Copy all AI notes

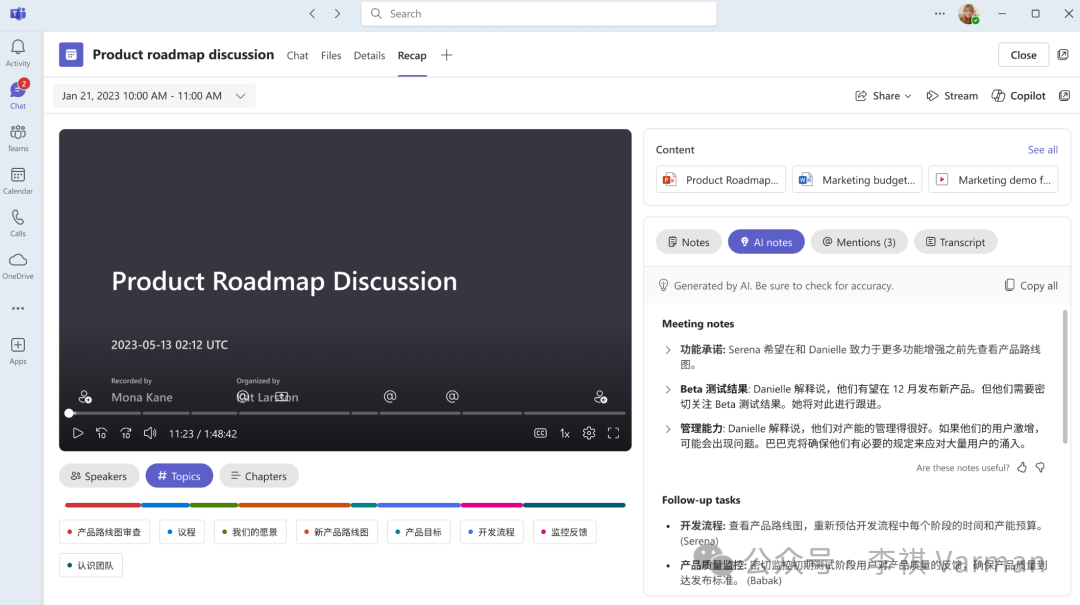tap(1031, 285)
